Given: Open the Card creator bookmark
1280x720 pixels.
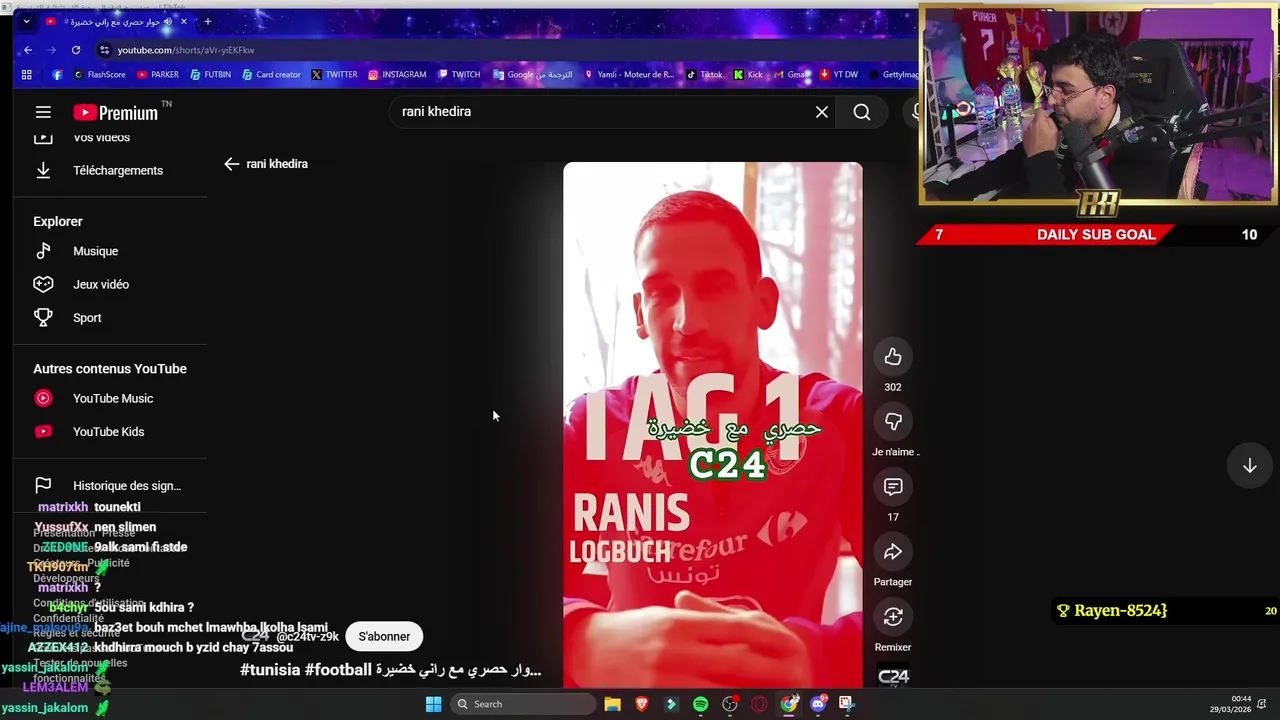Looking at the screenshot, I should point(271,74).
